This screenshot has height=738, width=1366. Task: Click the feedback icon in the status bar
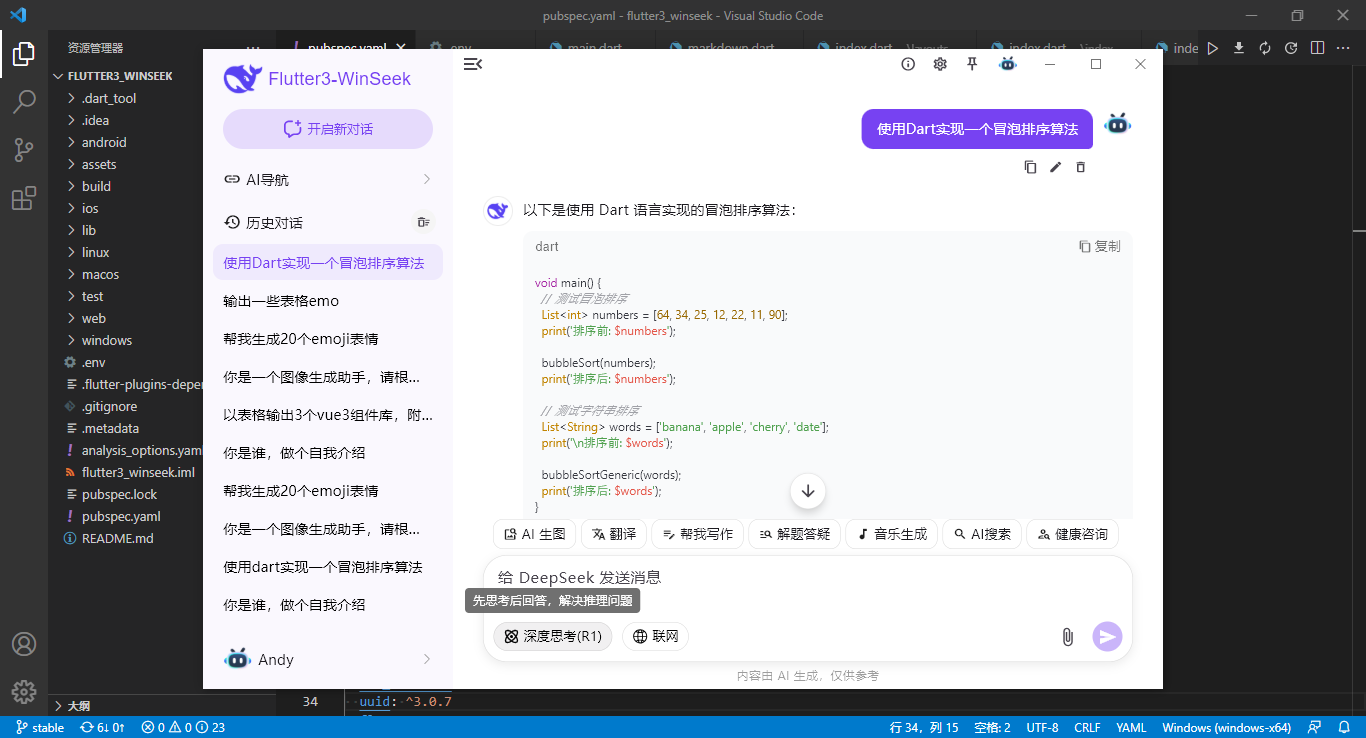[x=1315, y=727]
